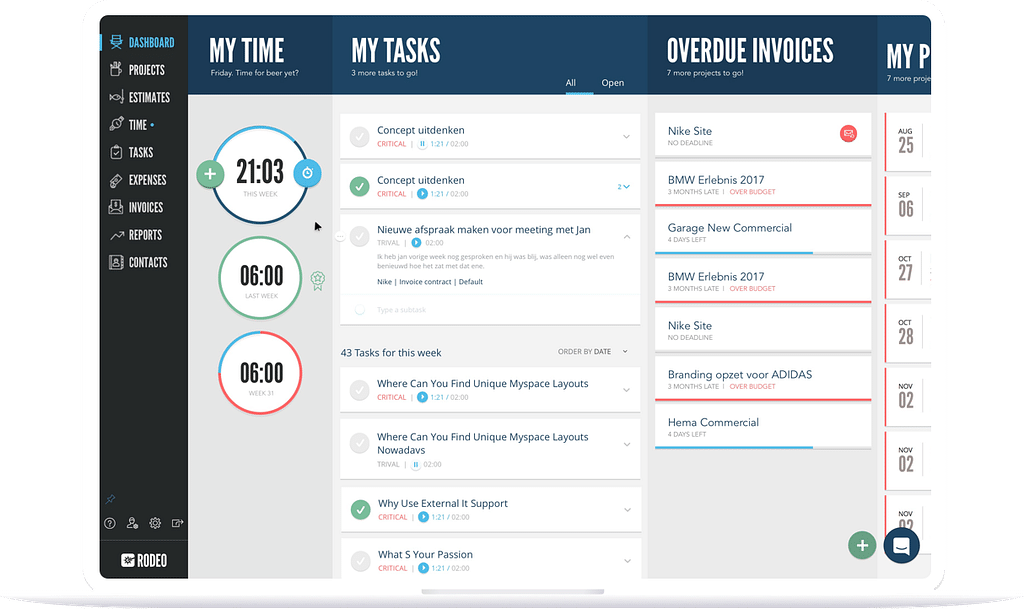The image size is (1024, 609).
Task: Uncheck the Why Use External It Support task
Action: pos(359,510)
